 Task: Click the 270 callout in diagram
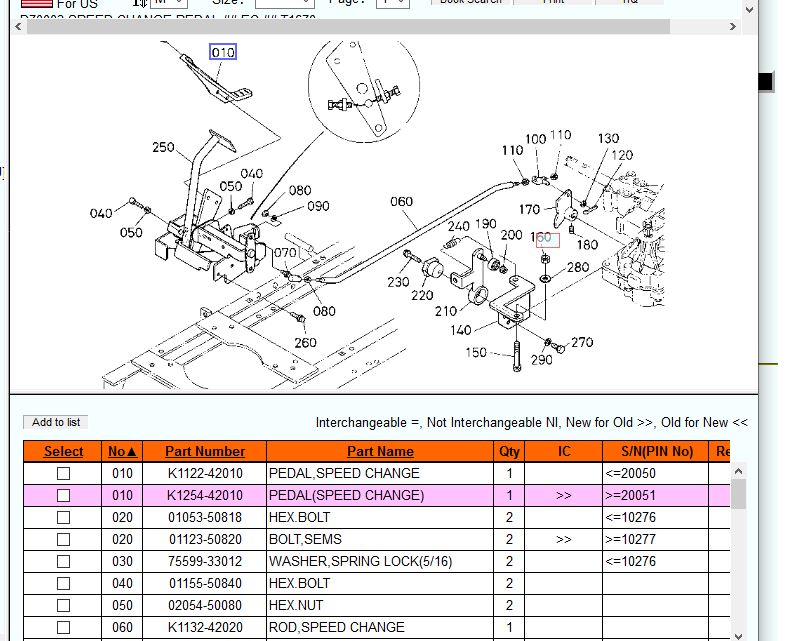click(x=582, y=342)
